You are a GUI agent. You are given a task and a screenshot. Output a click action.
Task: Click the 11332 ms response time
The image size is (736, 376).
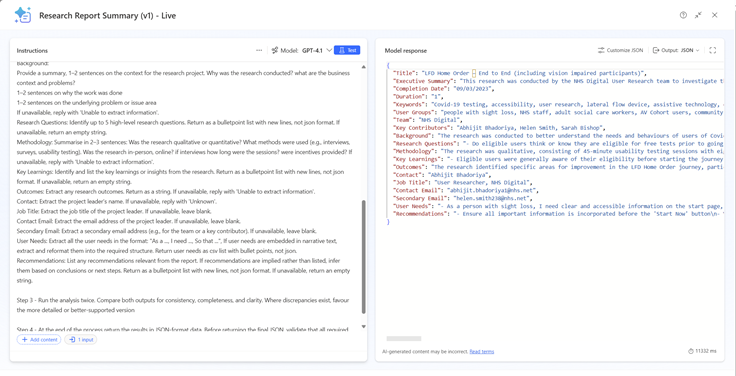[702, 351]
